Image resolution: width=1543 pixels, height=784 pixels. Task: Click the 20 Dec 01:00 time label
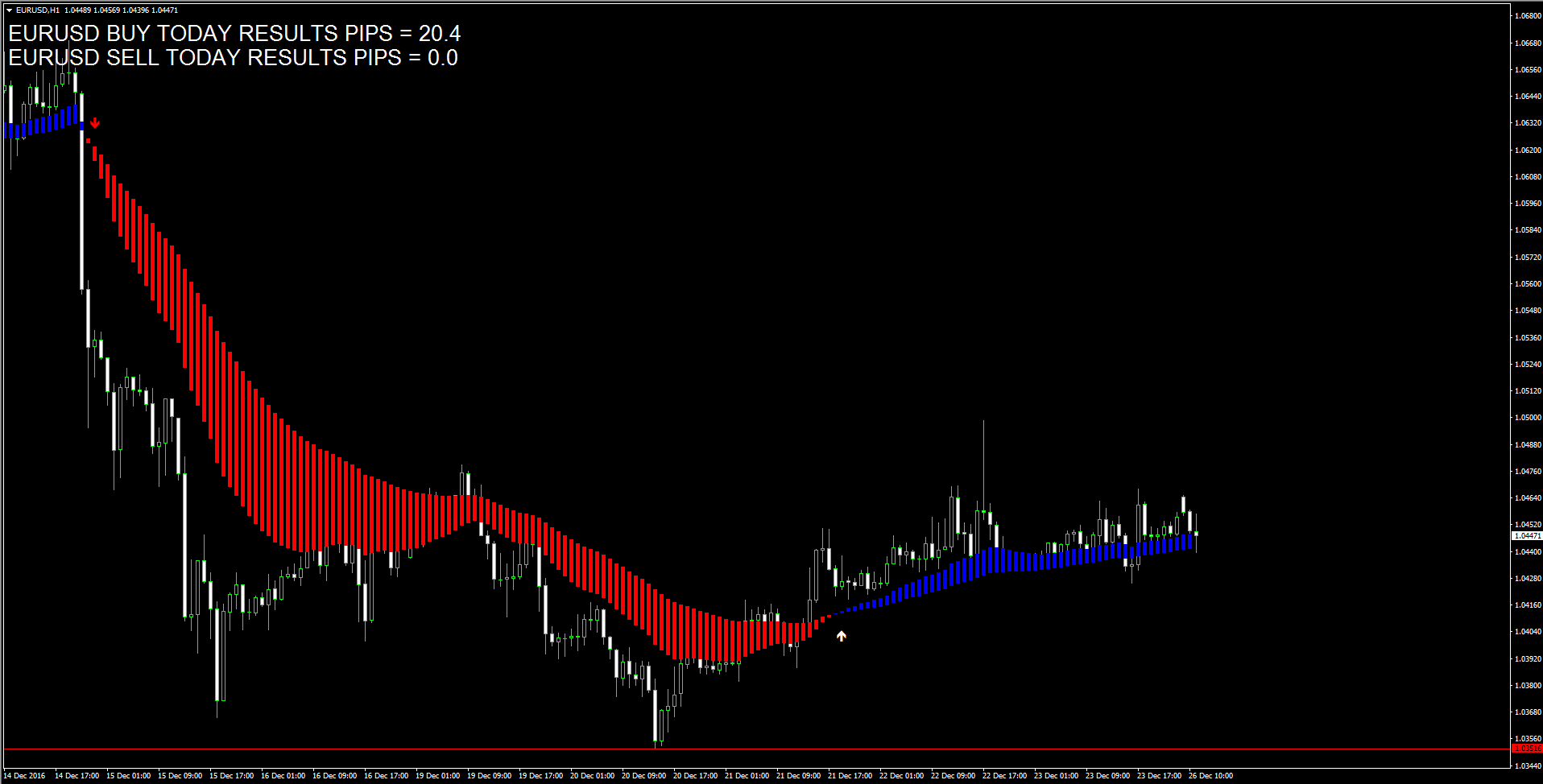(592, 776)
